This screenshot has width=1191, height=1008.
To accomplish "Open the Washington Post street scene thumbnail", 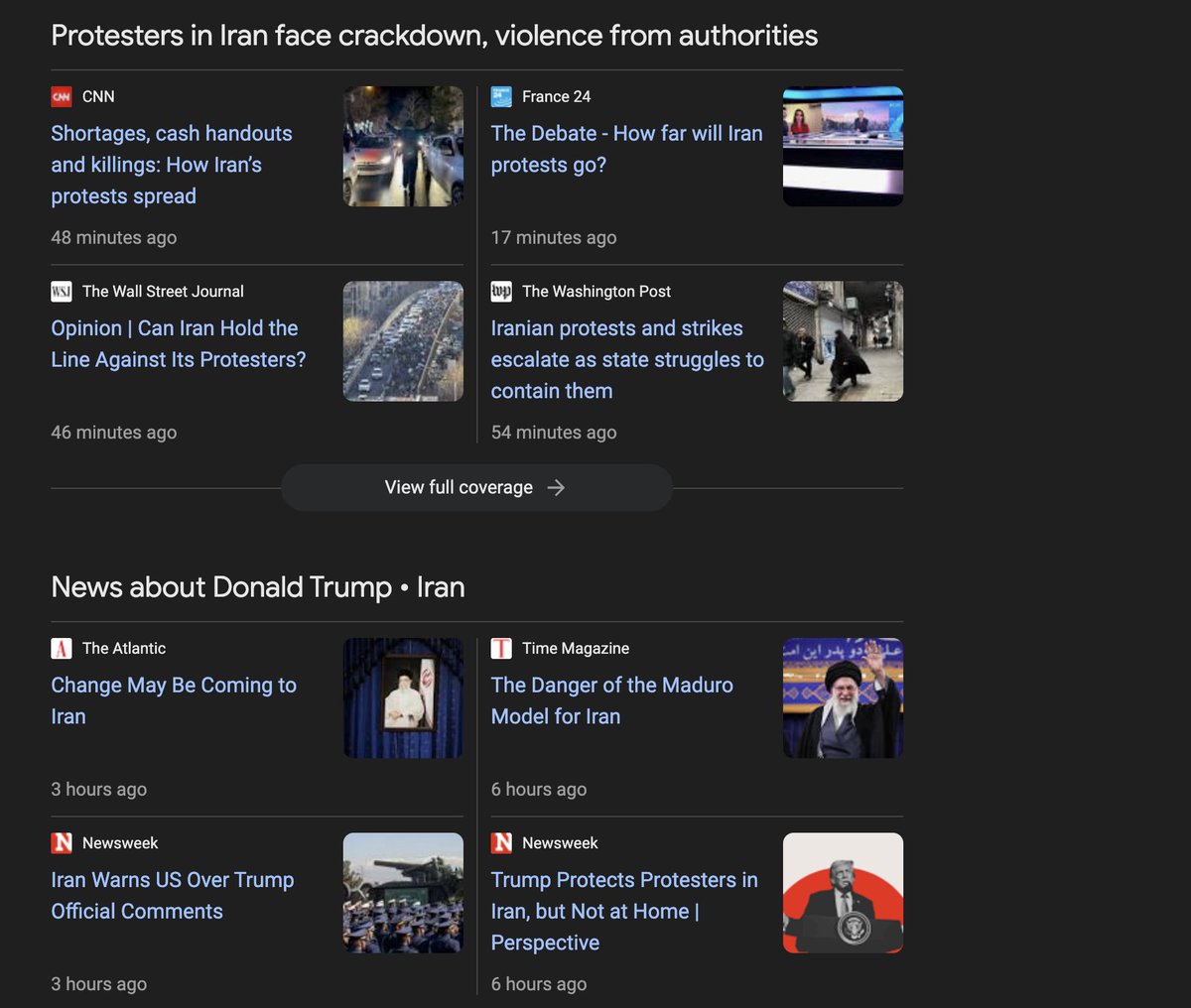I will click(843, 341).
